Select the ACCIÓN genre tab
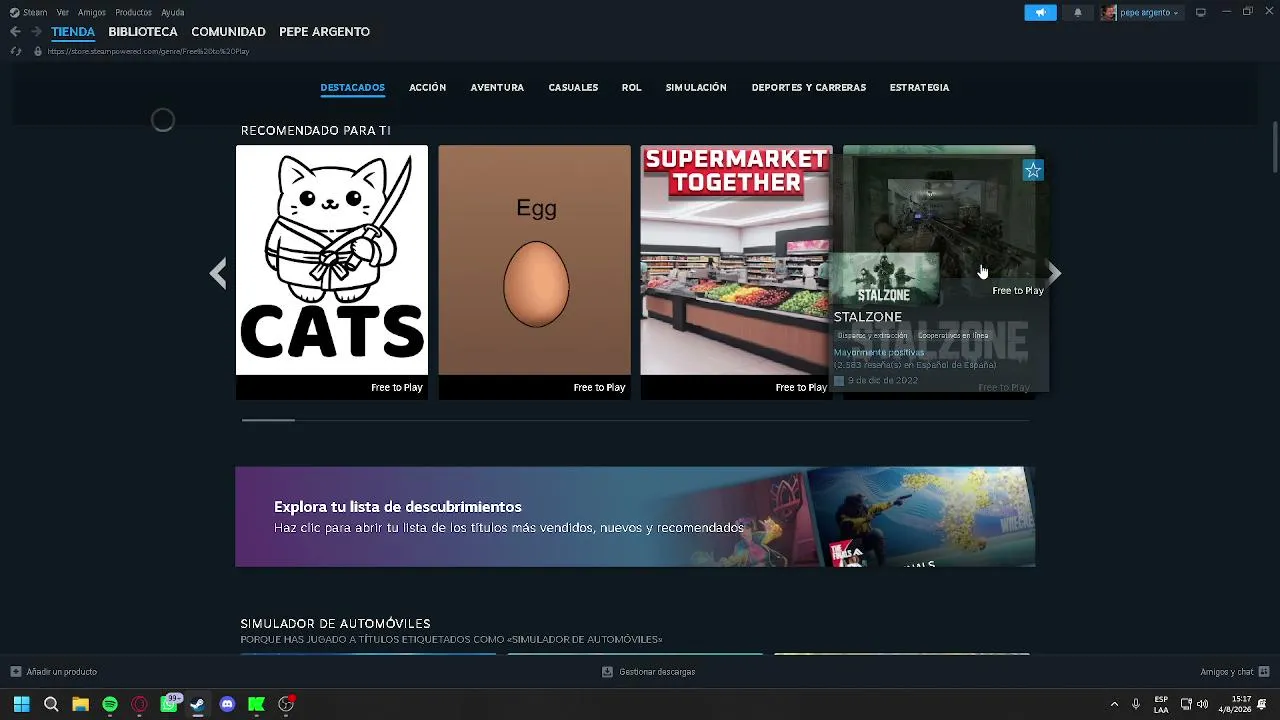1280x720 pixels. pos(427,88)
